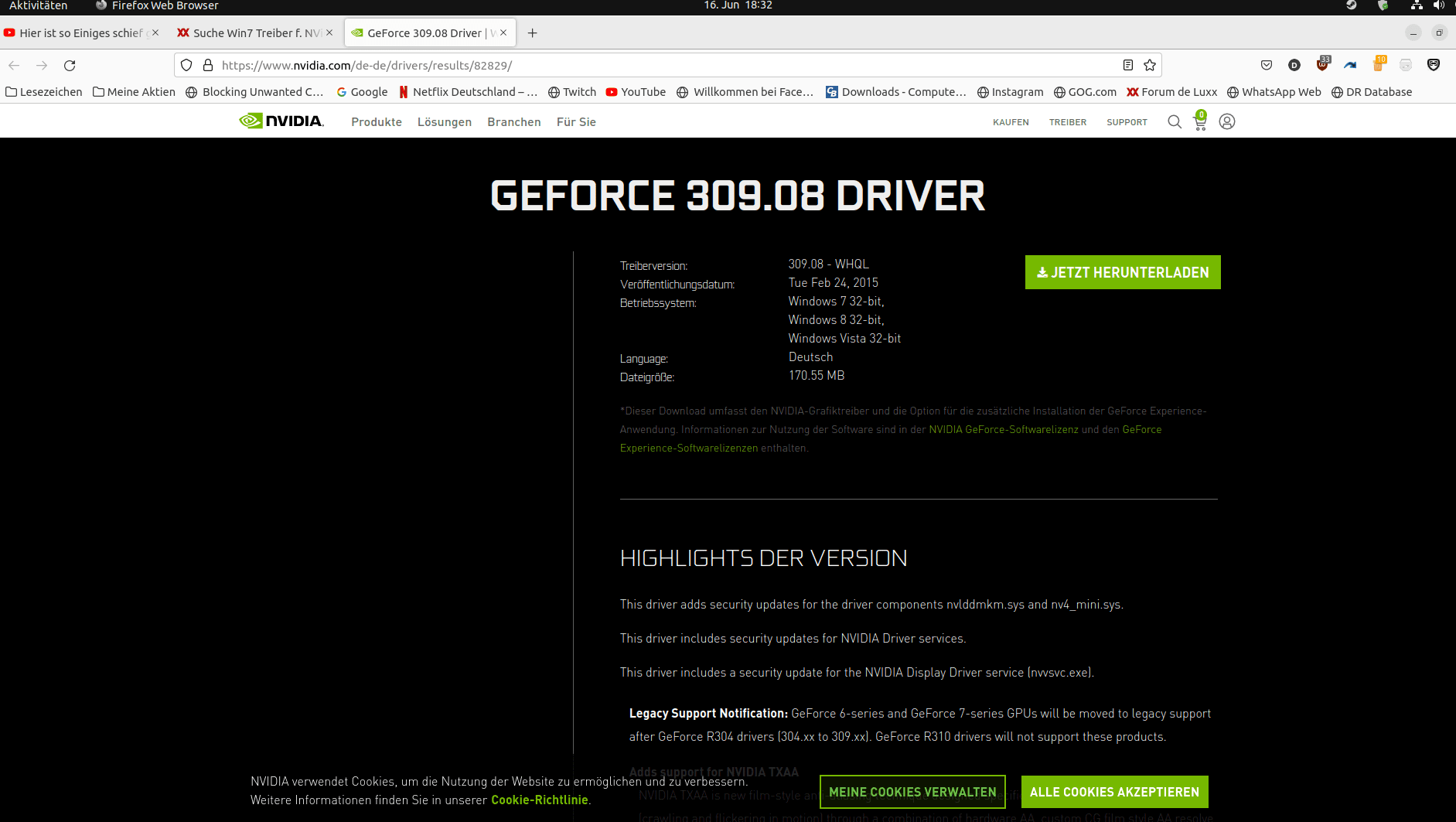1456x822 pixels.
Task: Open the volume control in system tray
Action: tap(1438, 5)
